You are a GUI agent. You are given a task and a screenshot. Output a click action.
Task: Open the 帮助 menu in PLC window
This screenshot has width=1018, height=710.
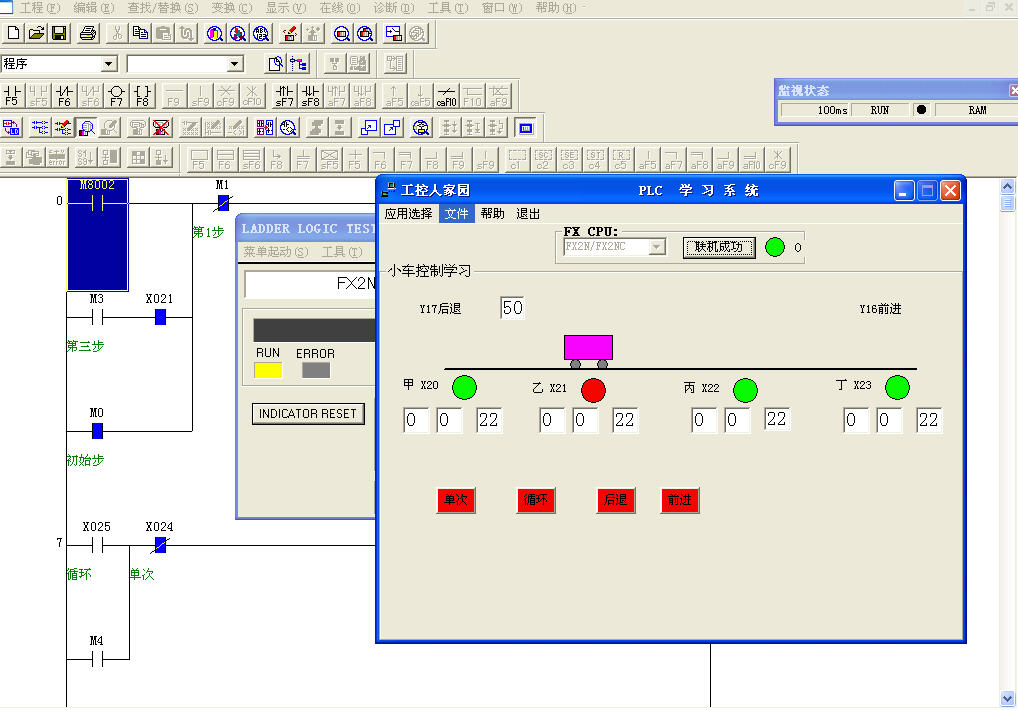coord(492,214)
